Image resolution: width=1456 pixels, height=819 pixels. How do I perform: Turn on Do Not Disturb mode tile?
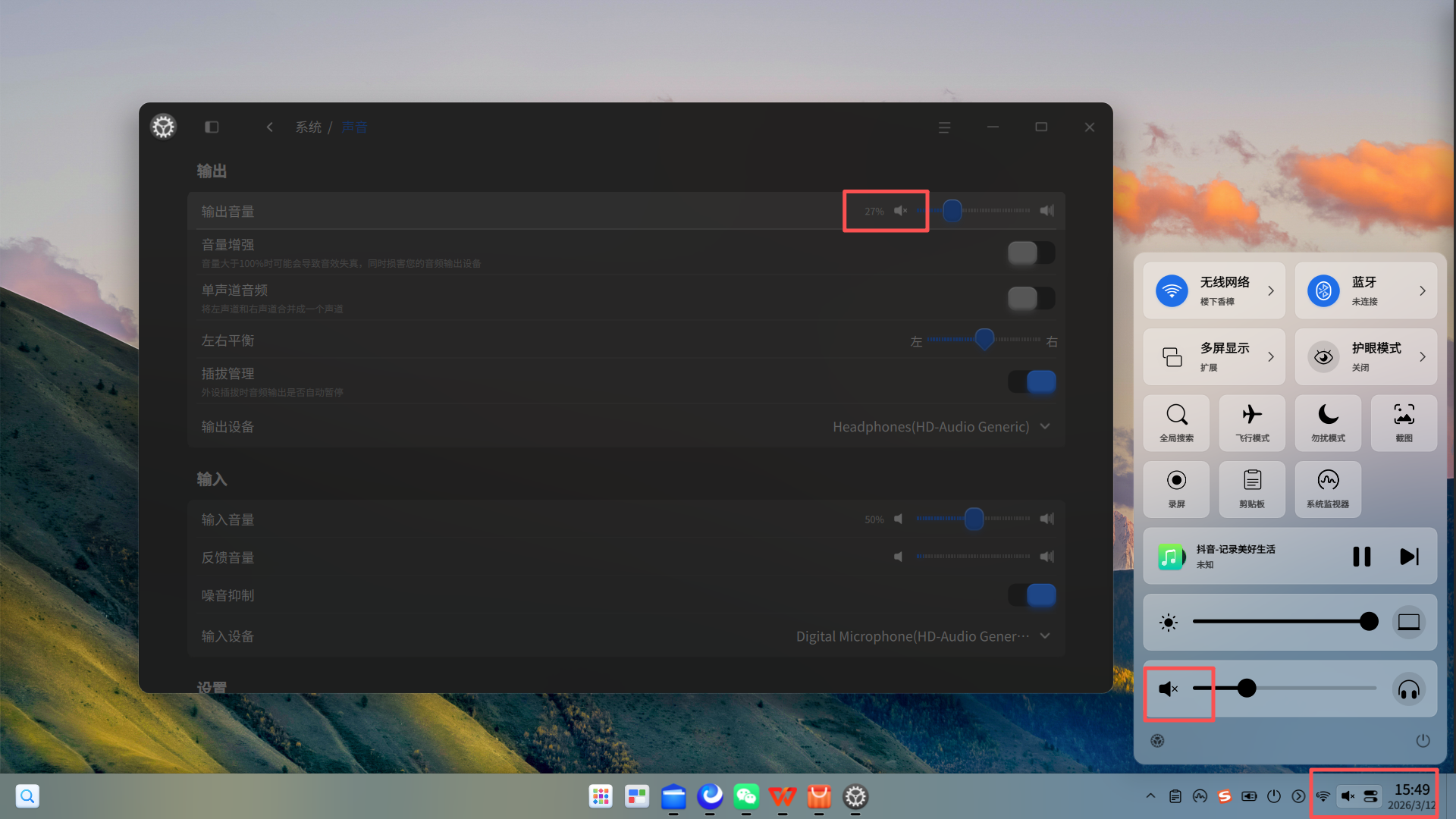point(1328,423)
